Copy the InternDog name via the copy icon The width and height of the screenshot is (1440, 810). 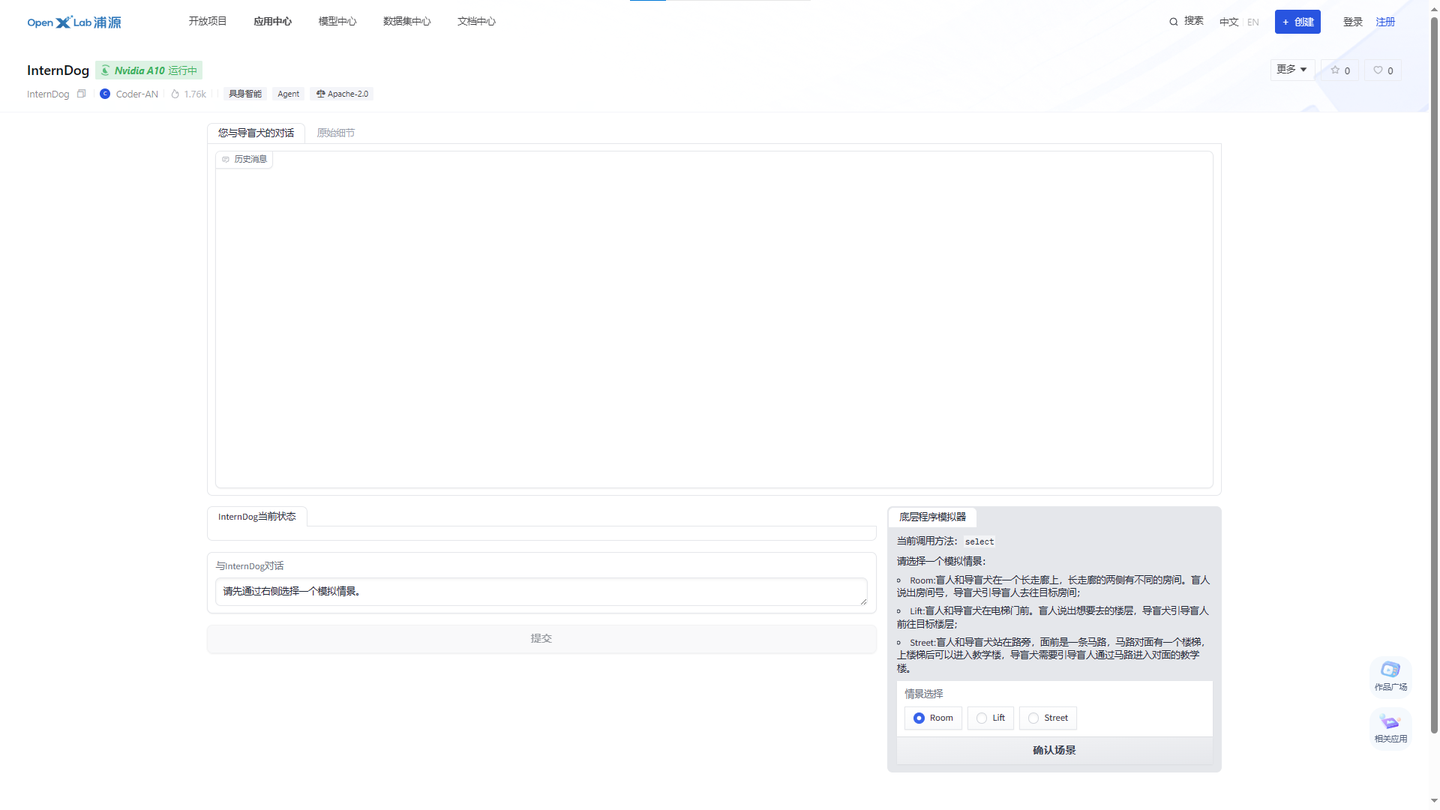point(81,93)
